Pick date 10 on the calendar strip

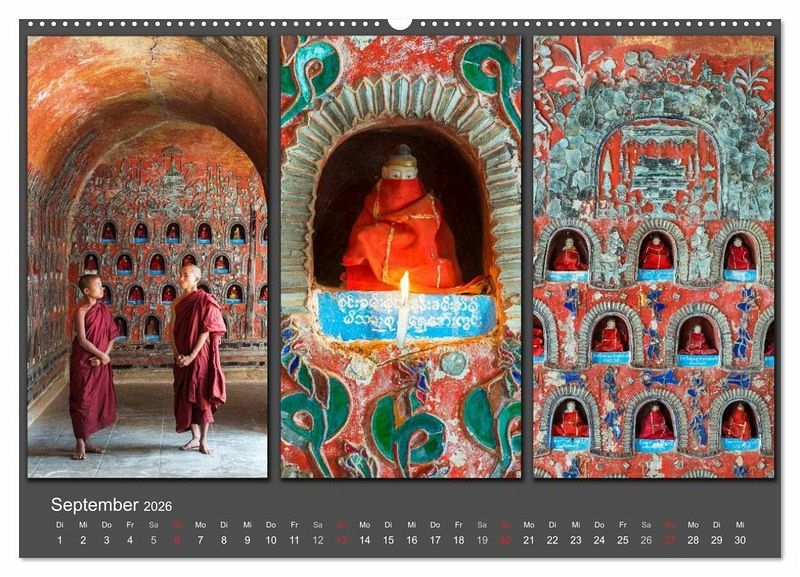pyautogui.click(x=271, y=540)
